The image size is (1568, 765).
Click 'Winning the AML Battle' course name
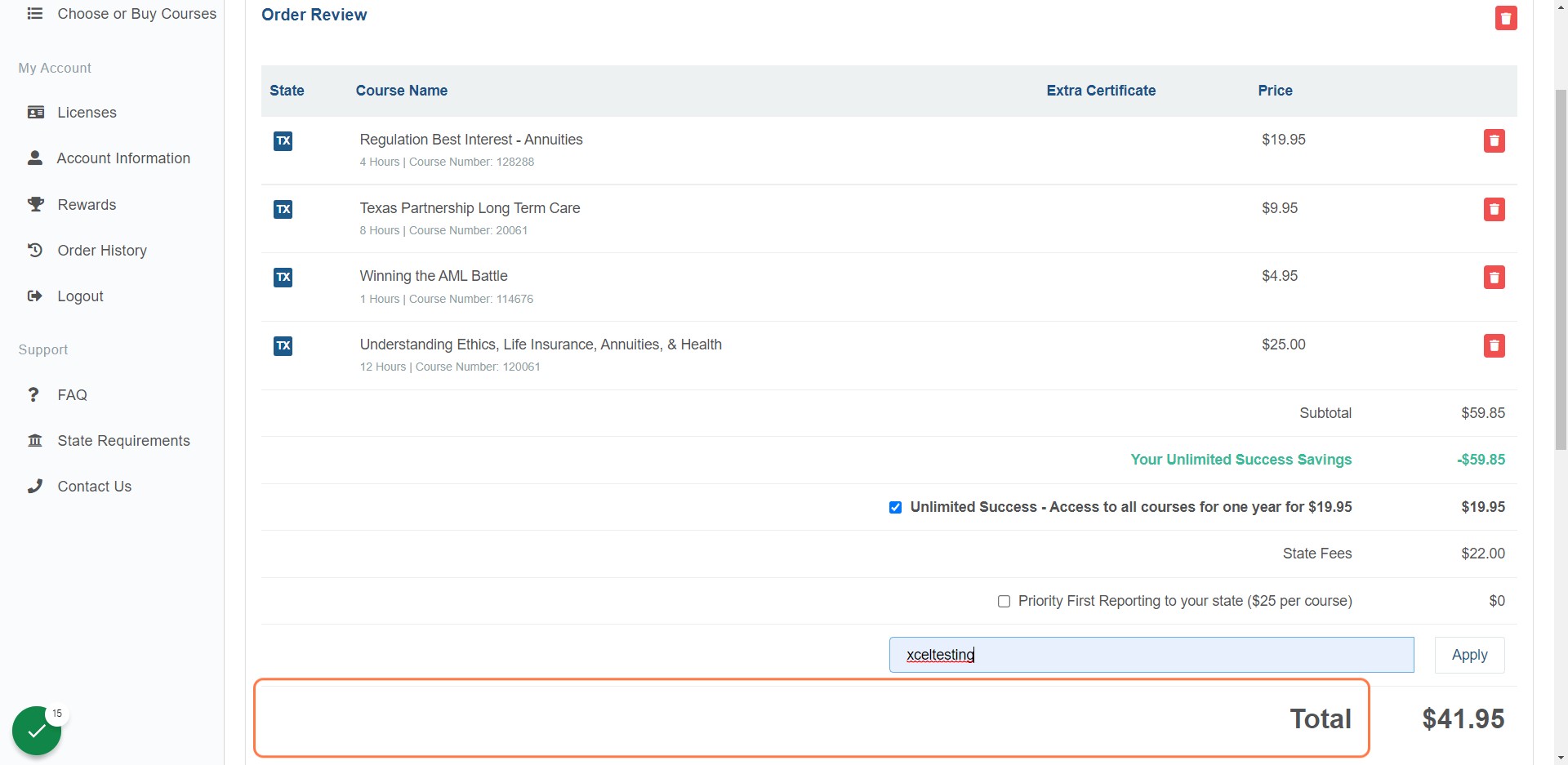[x=434, y=276]
